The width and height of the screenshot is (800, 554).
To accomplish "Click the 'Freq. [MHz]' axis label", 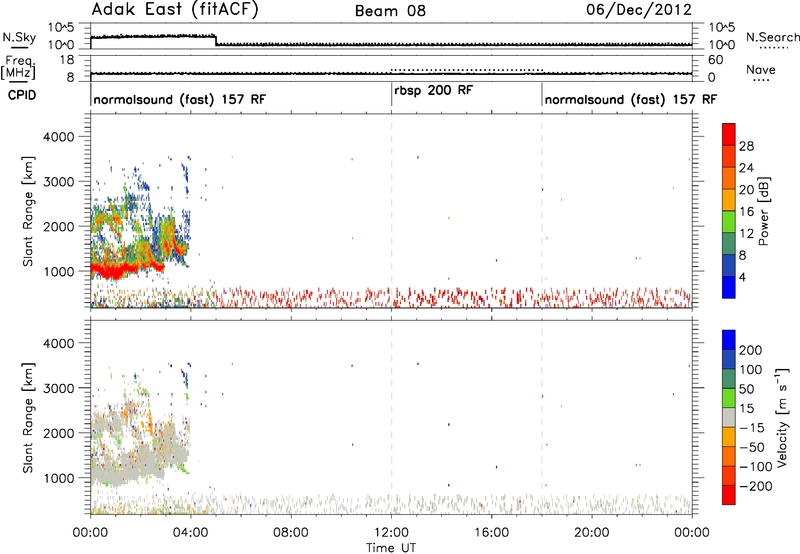I will click(19, 68).
